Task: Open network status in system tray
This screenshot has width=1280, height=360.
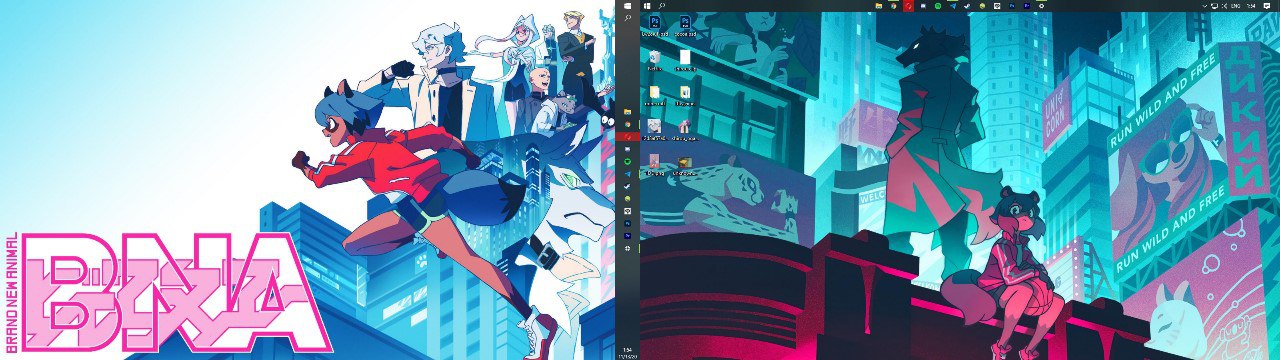Action: tap(1214, 6)
